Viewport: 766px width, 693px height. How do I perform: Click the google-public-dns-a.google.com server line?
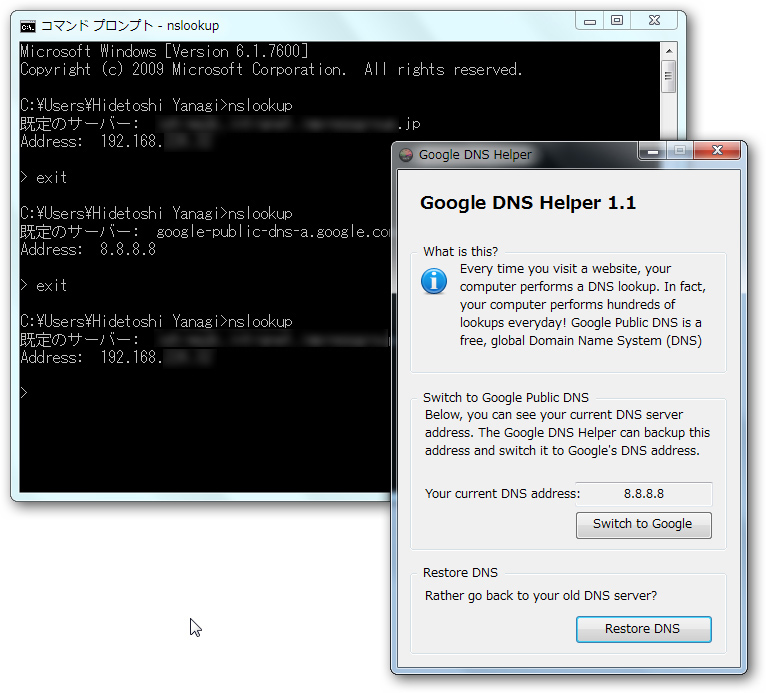pos(205,232)
